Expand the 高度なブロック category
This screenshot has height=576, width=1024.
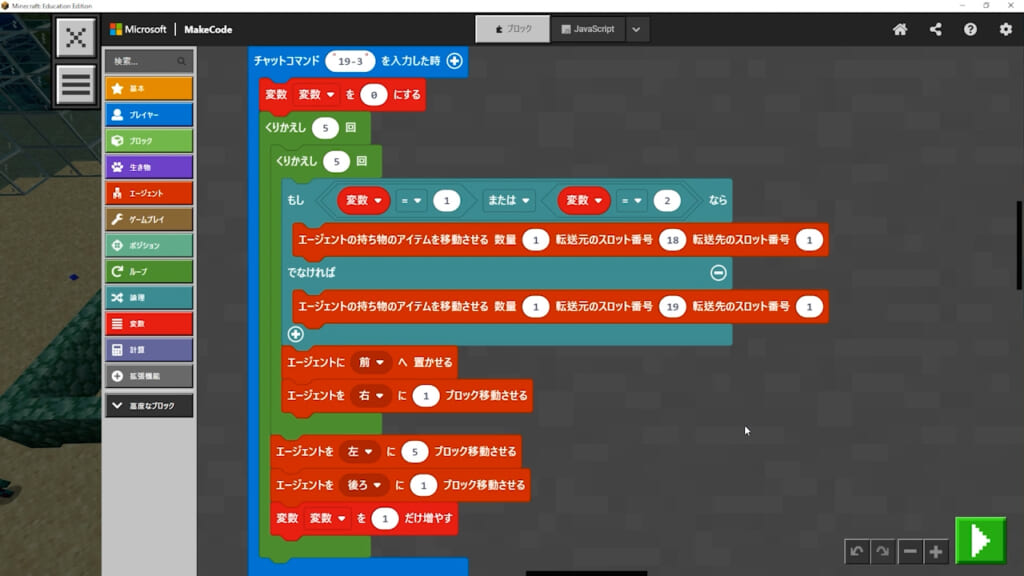pos(149,406)
